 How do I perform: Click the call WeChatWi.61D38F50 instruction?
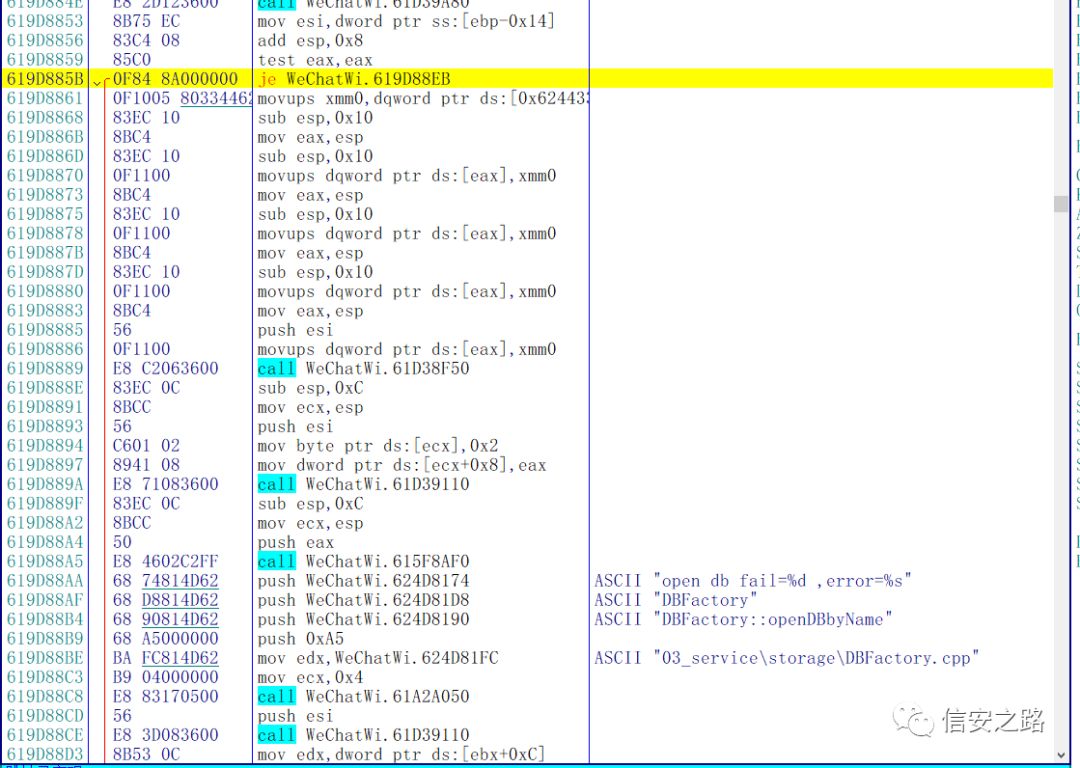pyautogui.click(x=363, y=369)
